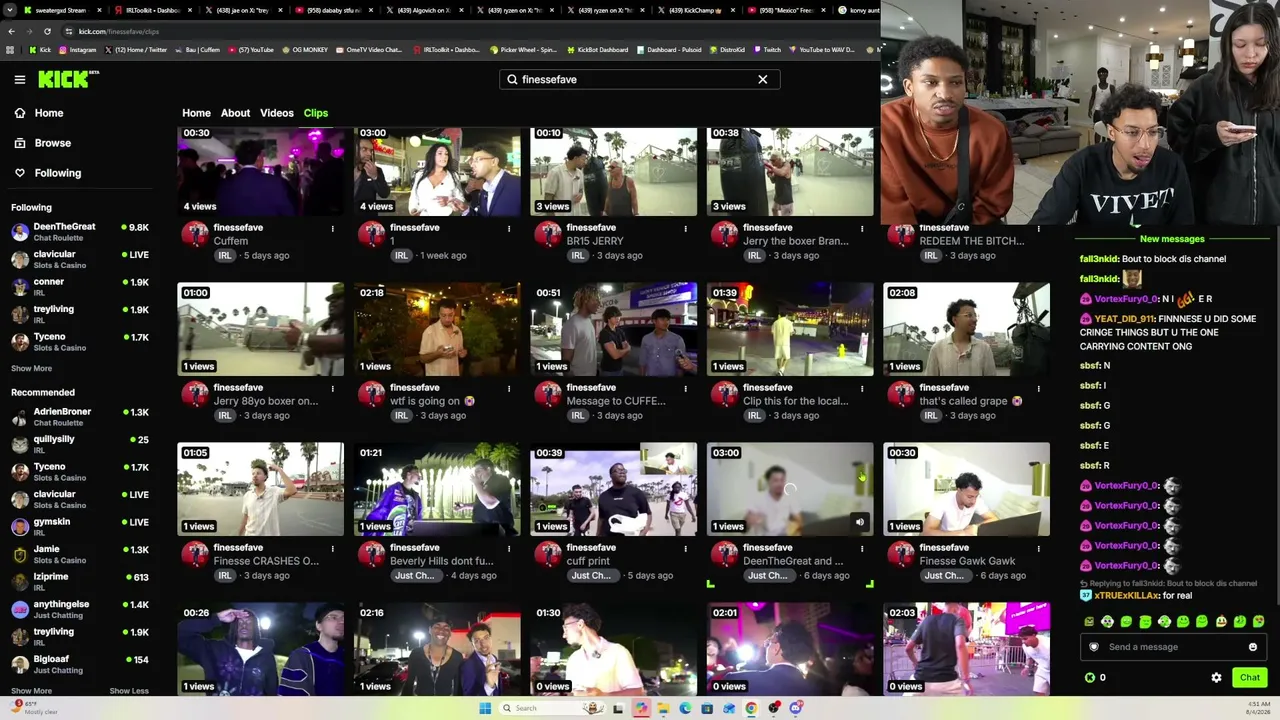Open the Kick sidebar hamburger menu
1280x720 pixels.
tap(19, 79)
